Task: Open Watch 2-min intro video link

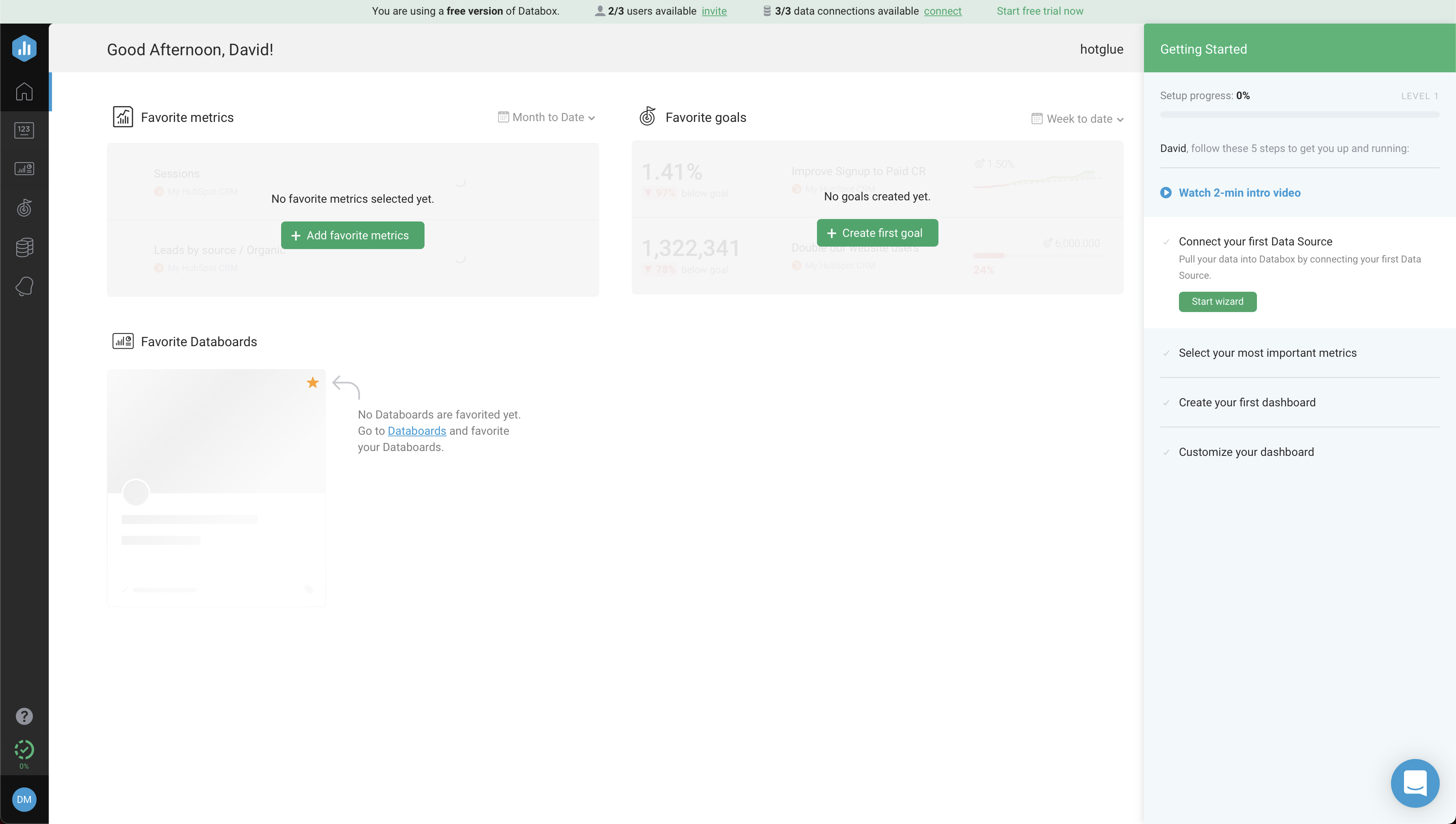Action: (x=1239, y=193)
